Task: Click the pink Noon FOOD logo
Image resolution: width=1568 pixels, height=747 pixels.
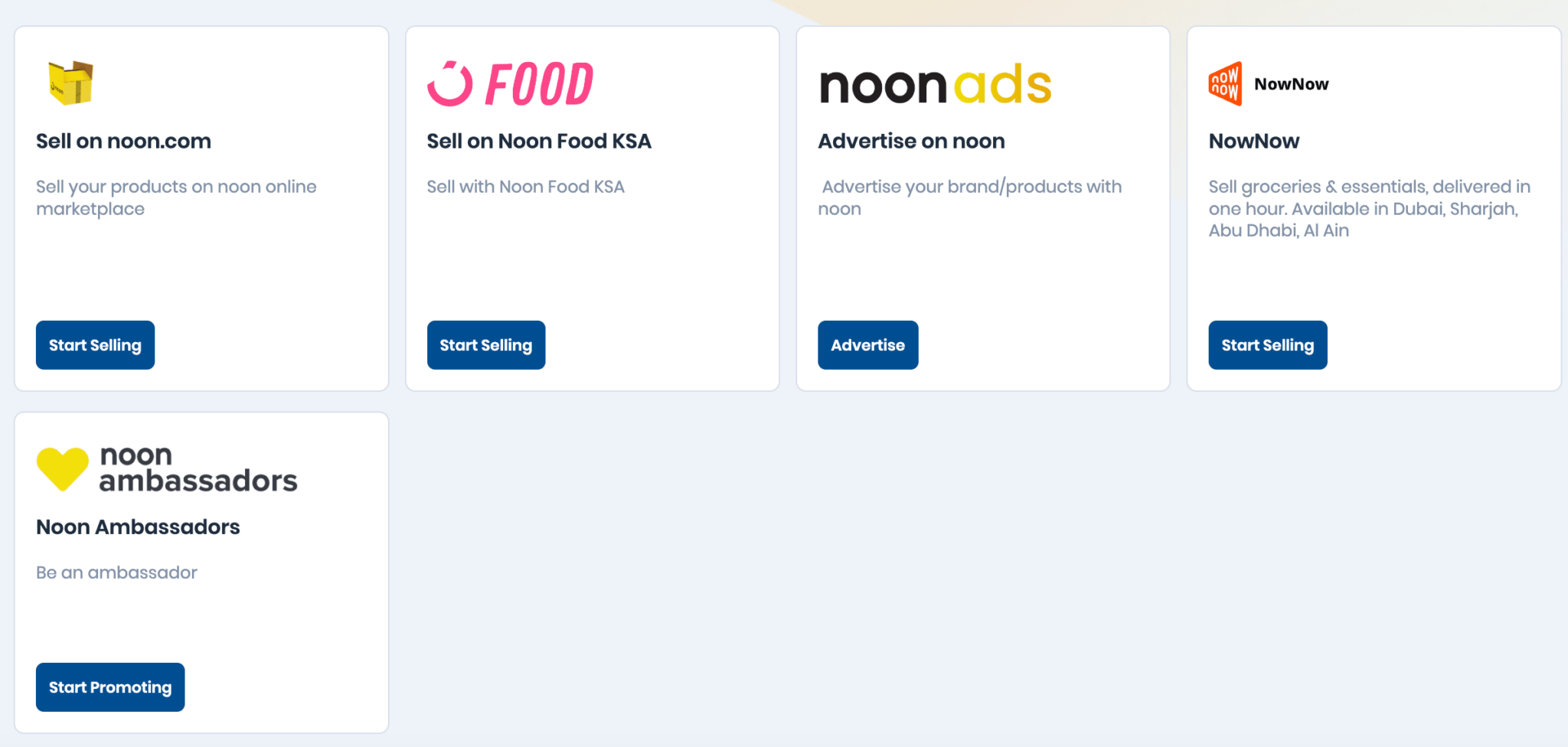Action: coord(509,83)
